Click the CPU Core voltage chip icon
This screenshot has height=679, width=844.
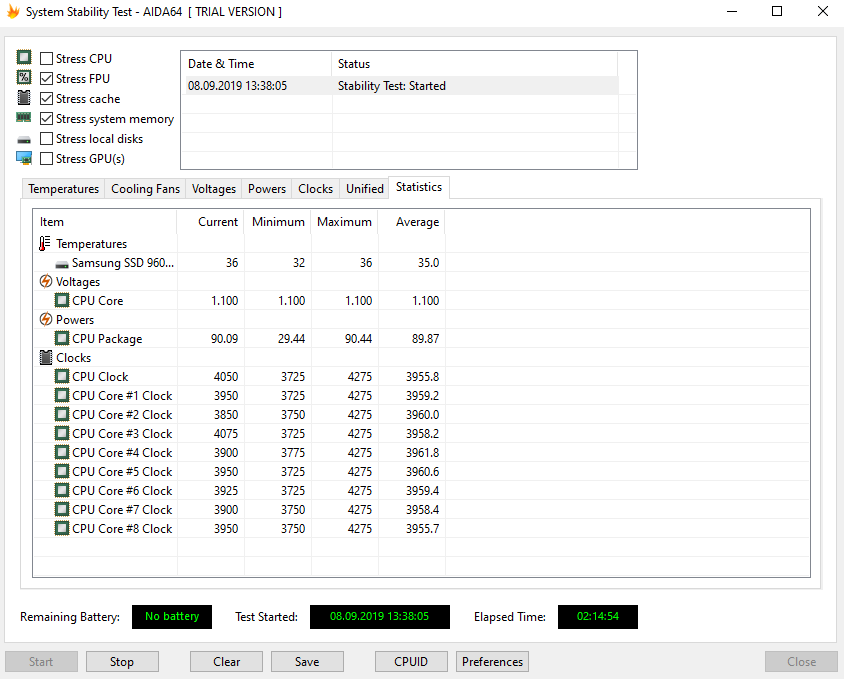(x=62, y=300)
